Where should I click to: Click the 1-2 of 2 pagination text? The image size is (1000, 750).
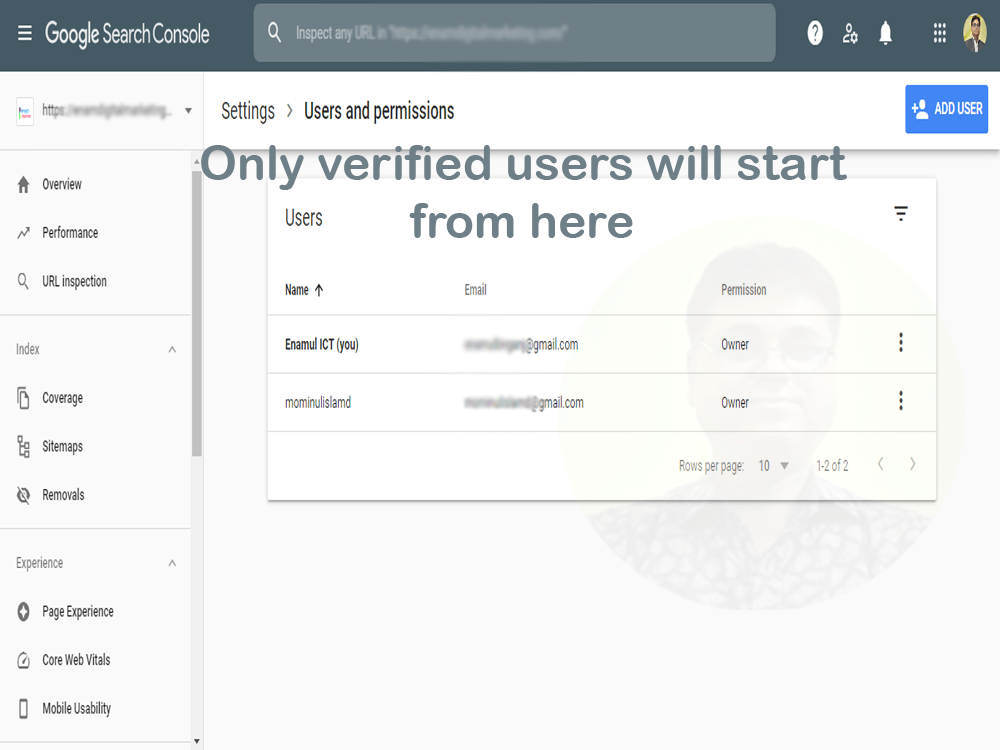pyautogui.click(x=832, y=466)
